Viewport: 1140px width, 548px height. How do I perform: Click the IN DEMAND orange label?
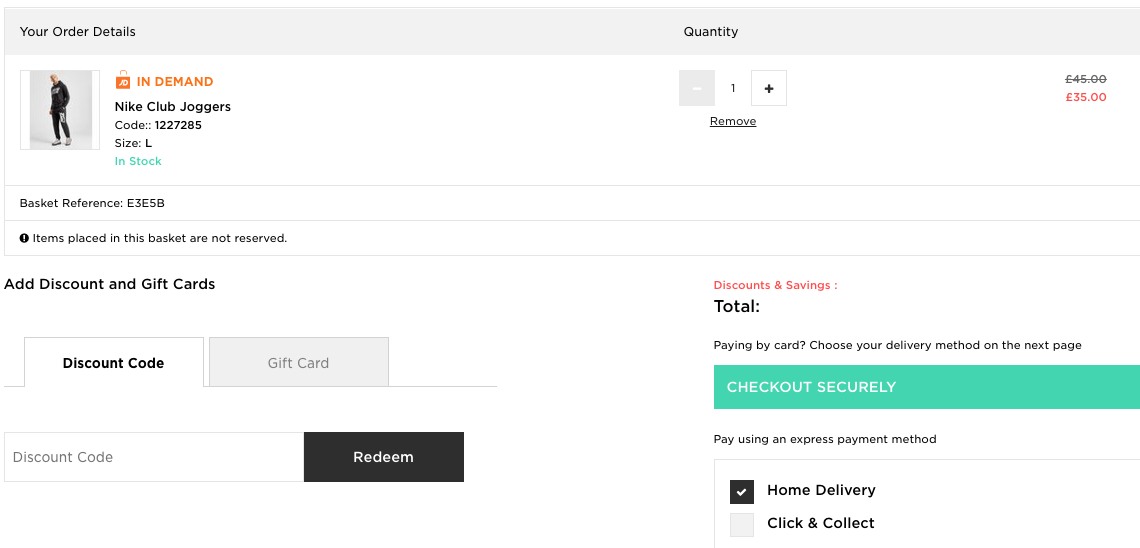(x=175, y=81)
